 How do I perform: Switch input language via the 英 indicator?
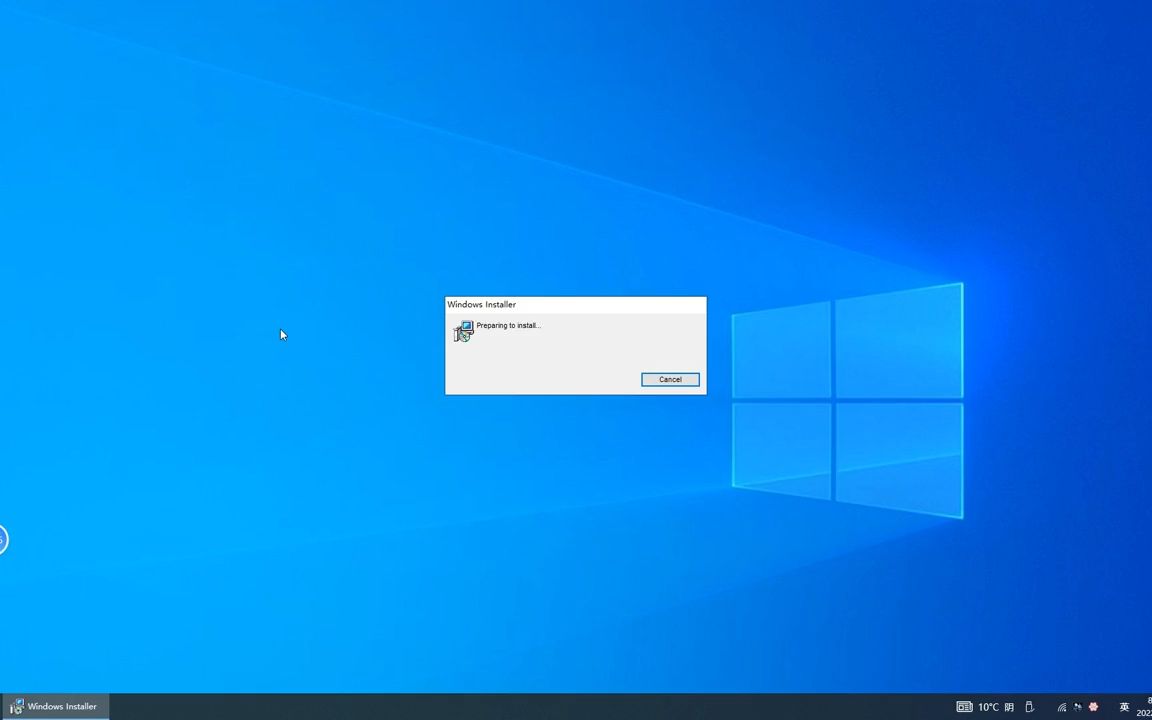pyautogui.click(x=1124, y=707)
